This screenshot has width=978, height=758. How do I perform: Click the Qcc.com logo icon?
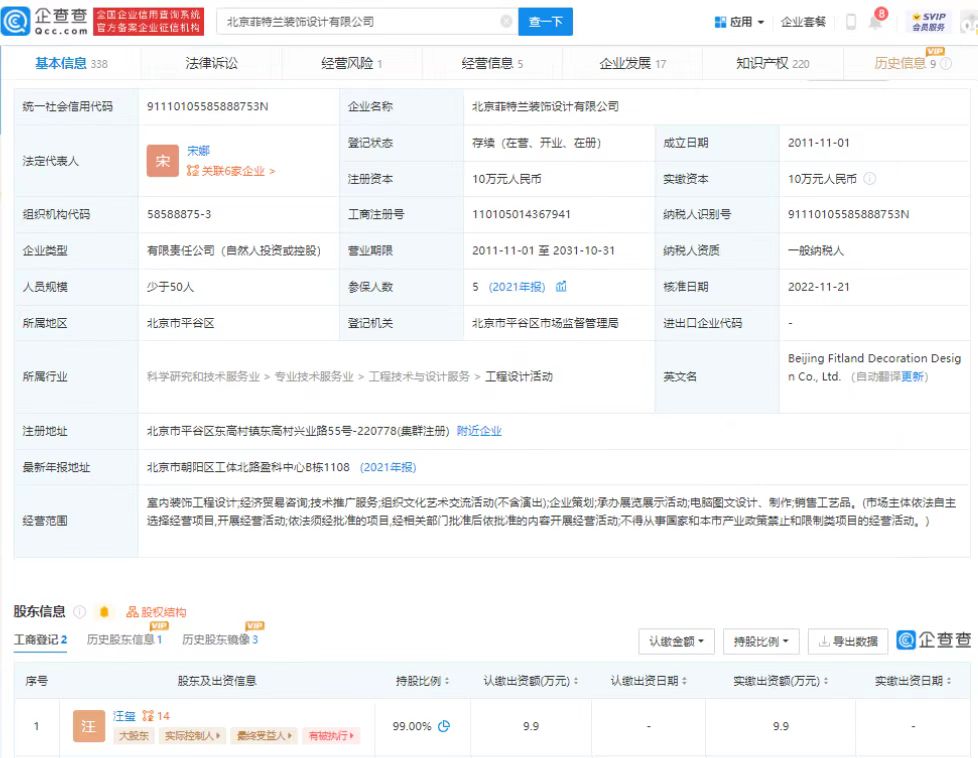(x=17, y=21)
